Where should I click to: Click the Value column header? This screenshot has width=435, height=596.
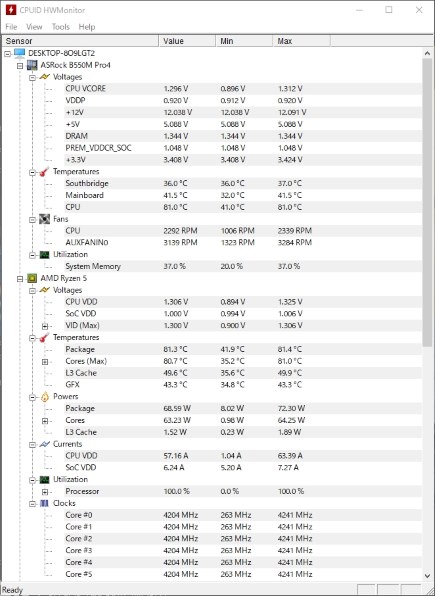(x=187, y=41)
